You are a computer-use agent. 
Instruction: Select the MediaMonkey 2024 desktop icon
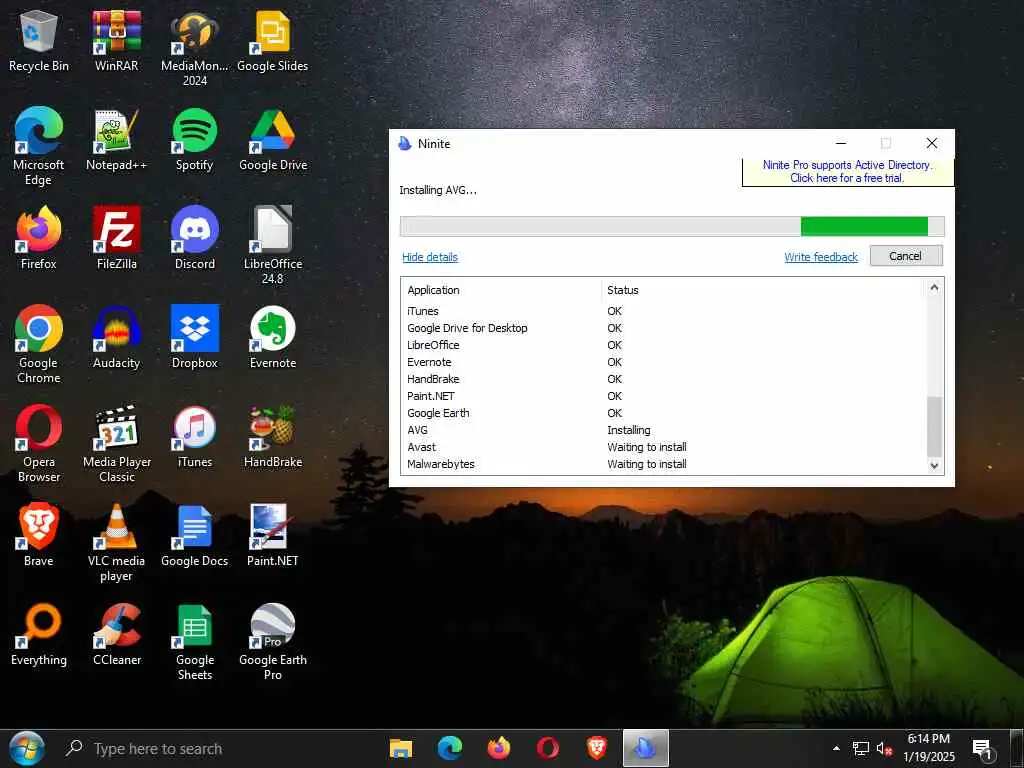pos(195,49)
